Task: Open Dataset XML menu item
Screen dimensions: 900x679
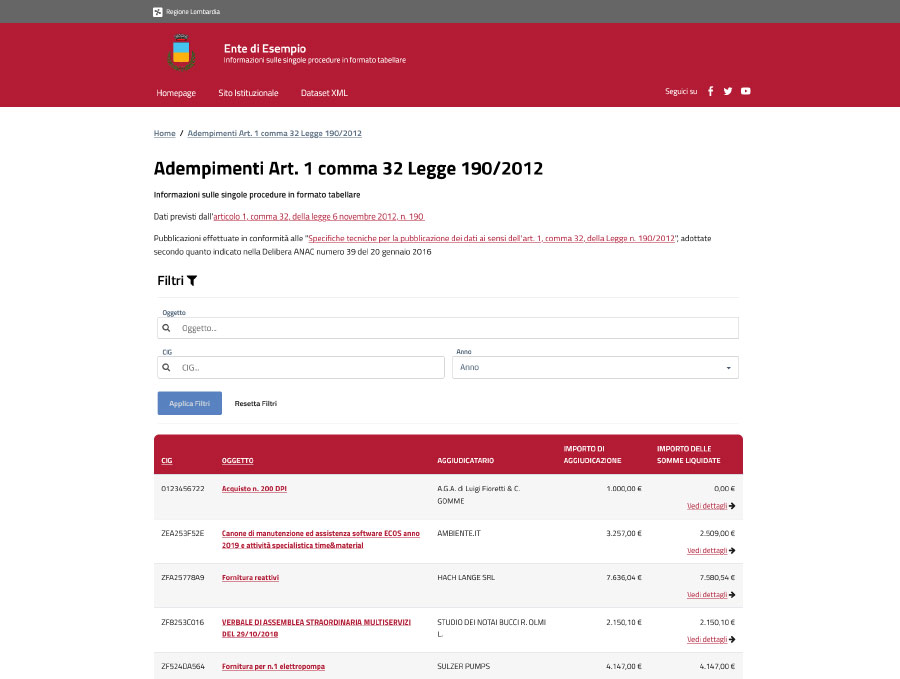Action: (x=324, y=93)
